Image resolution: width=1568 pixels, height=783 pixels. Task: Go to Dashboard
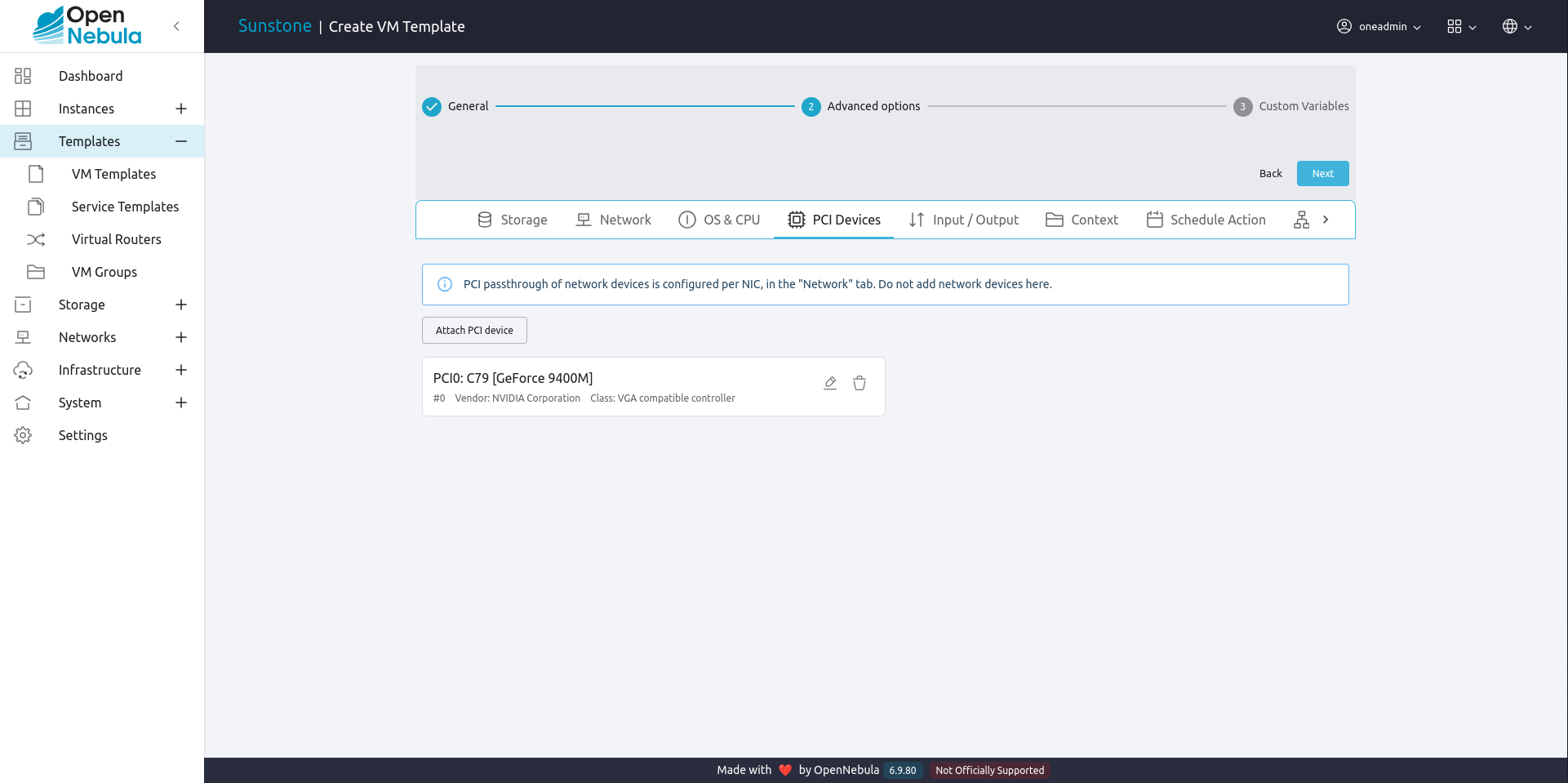[x=91, y=76]
